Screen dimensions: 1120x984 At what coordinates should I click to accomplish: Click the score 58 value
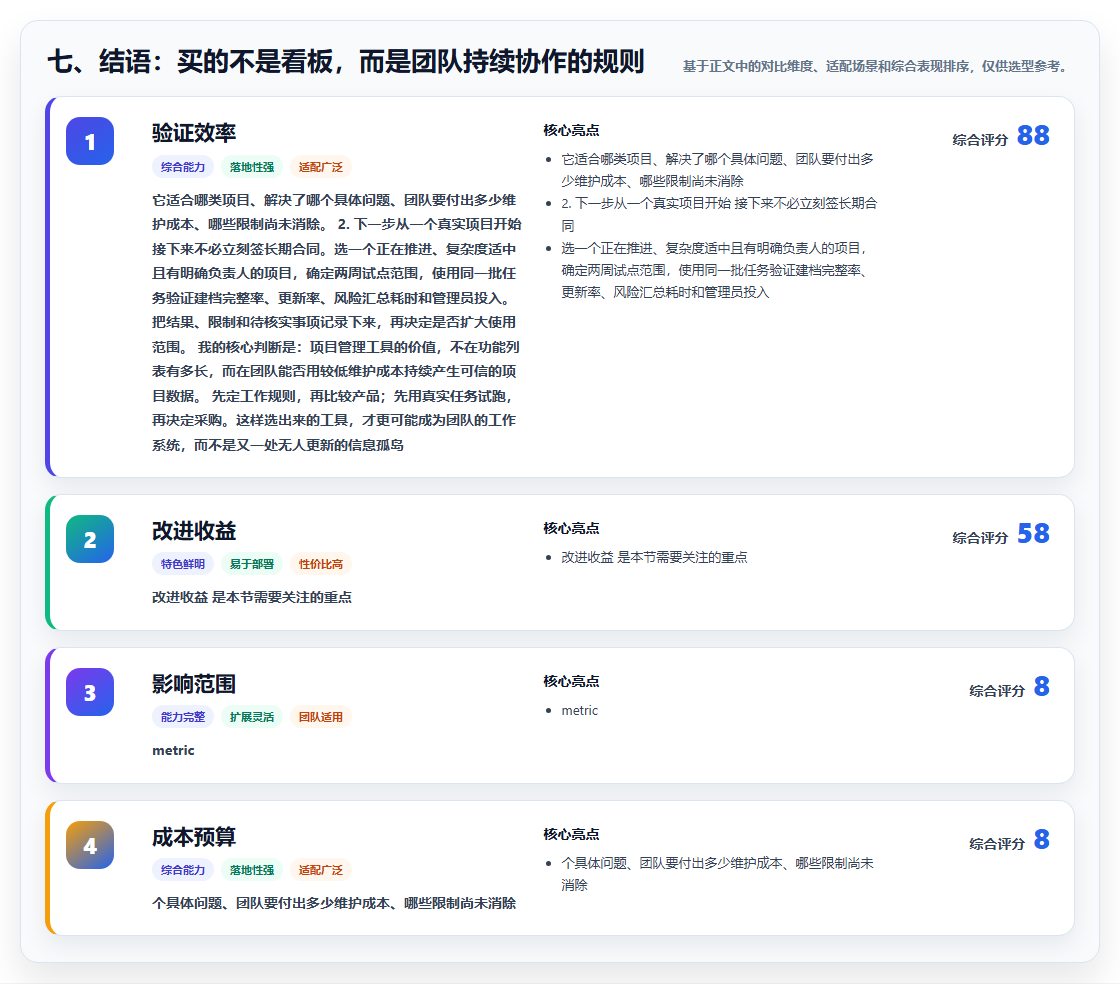coord(1033,533)
